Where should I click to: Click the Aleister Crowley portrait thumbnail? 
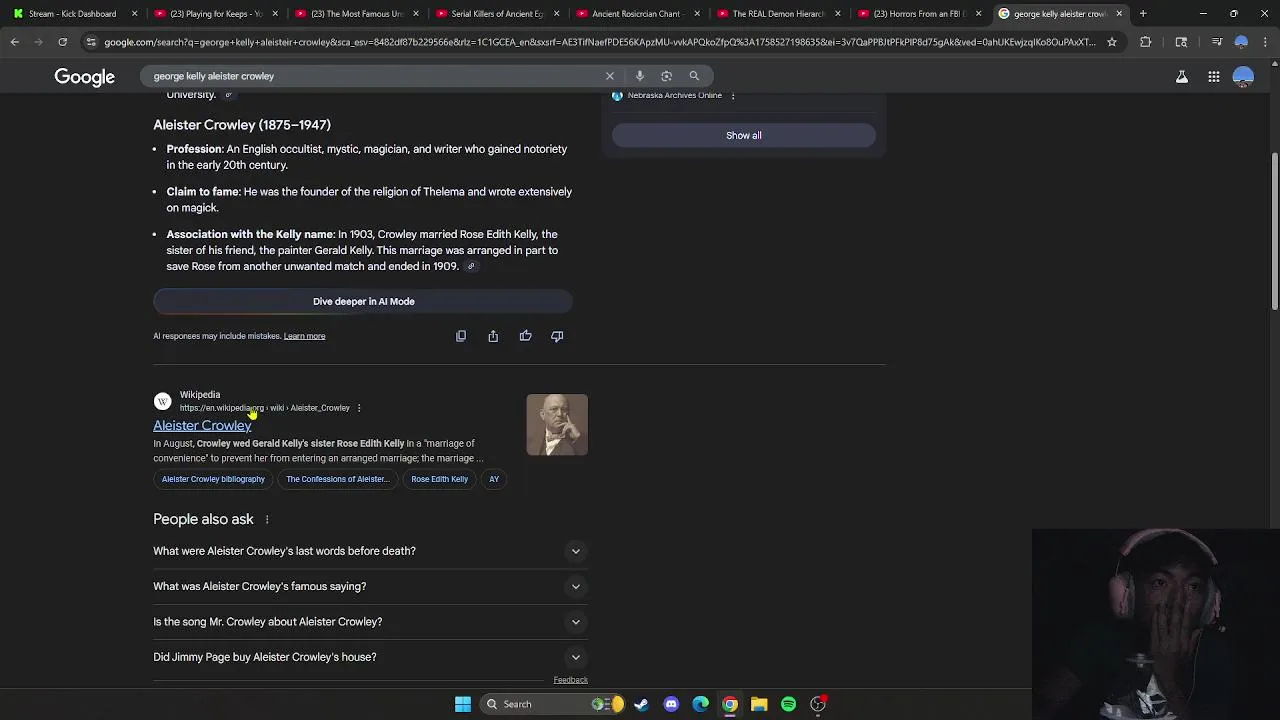557,425
